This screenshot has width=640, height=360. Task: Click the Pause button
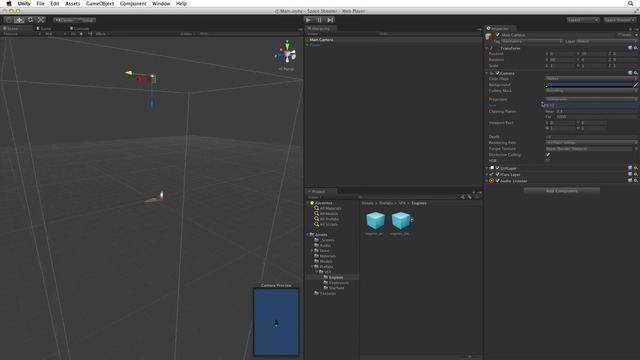(319, 20)
